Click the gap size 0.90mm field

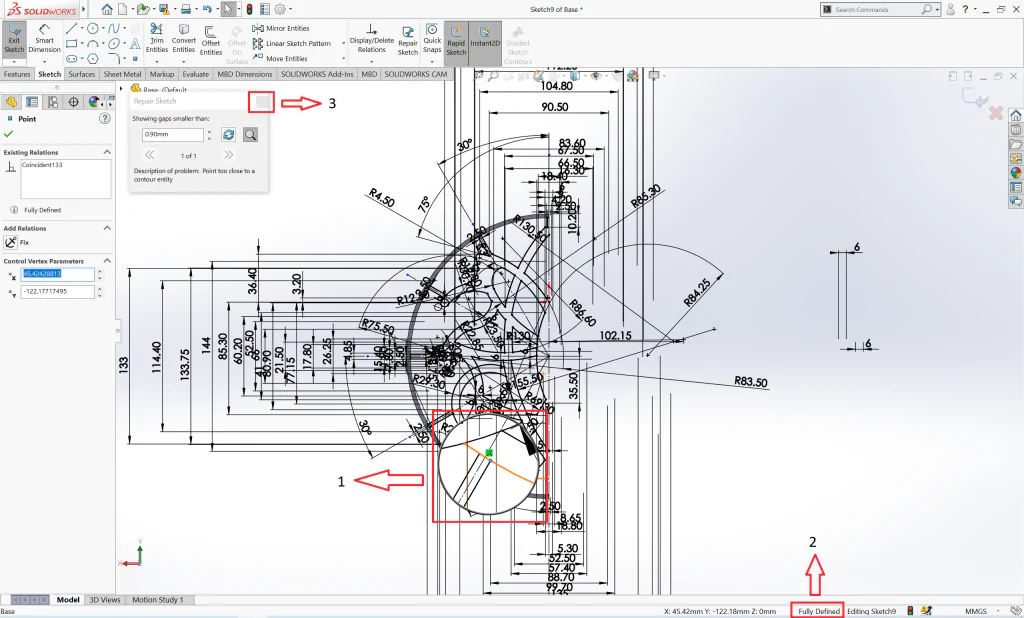tap(172, 135)
